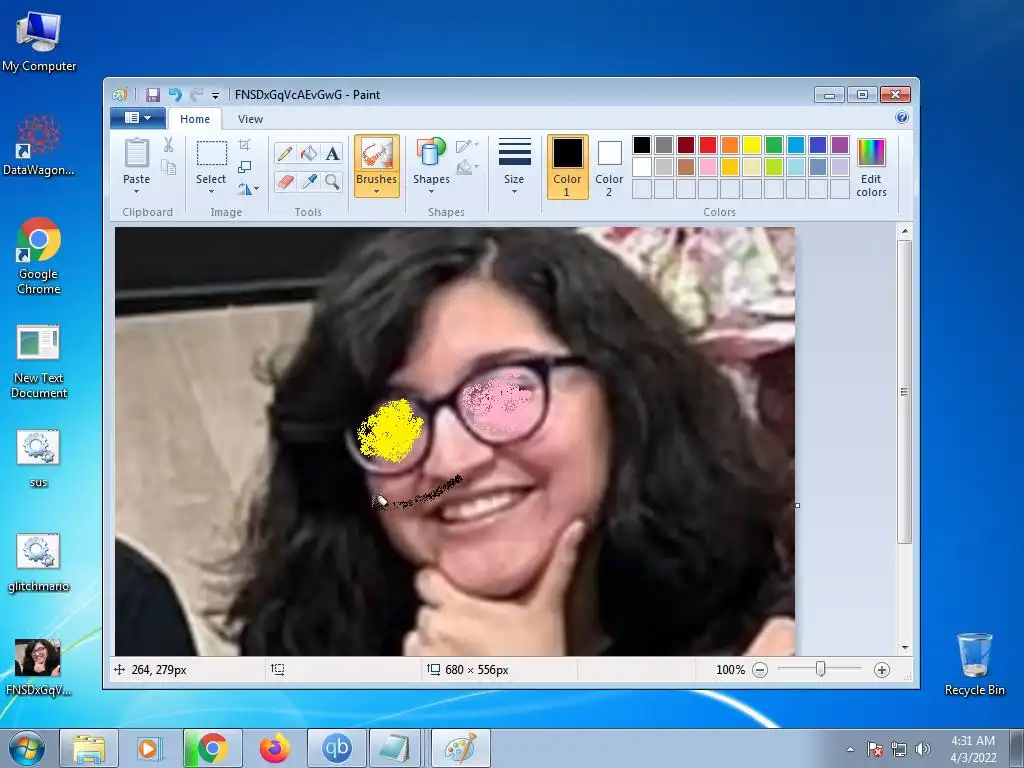This screenshot has width=1024, height=768.
Task: Click zoom out minus button
Action: pyautogui.click(x=760, y=670)
